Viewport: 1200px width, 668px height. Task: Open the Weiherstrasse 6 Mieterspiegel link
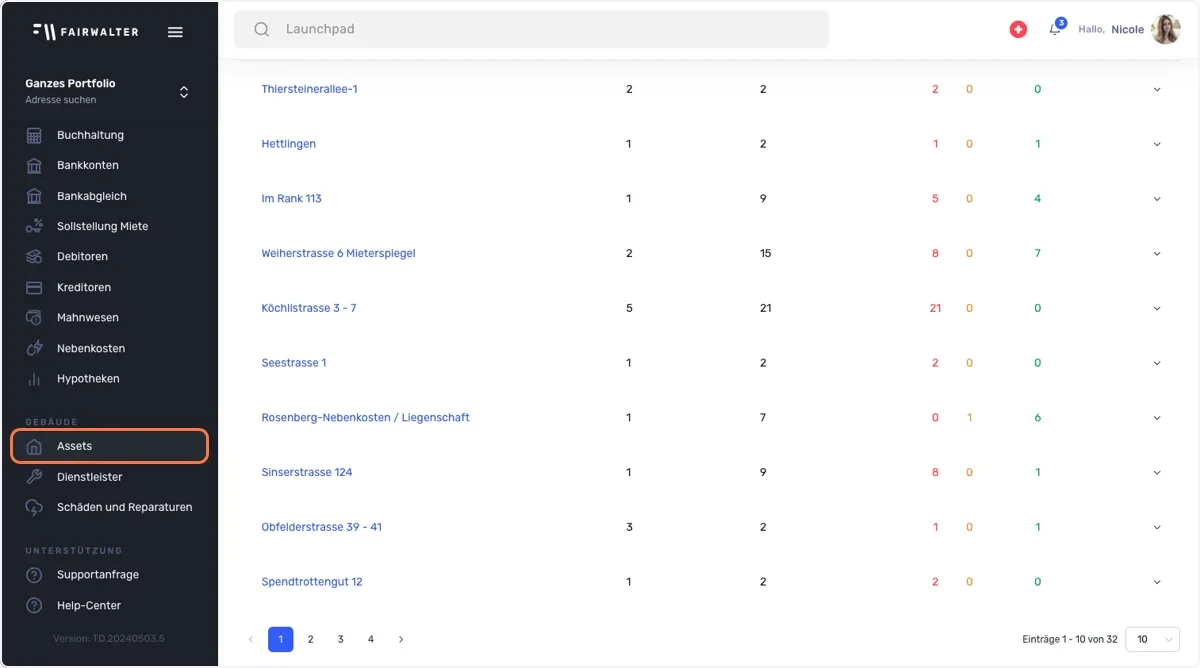tap(338, 253)
